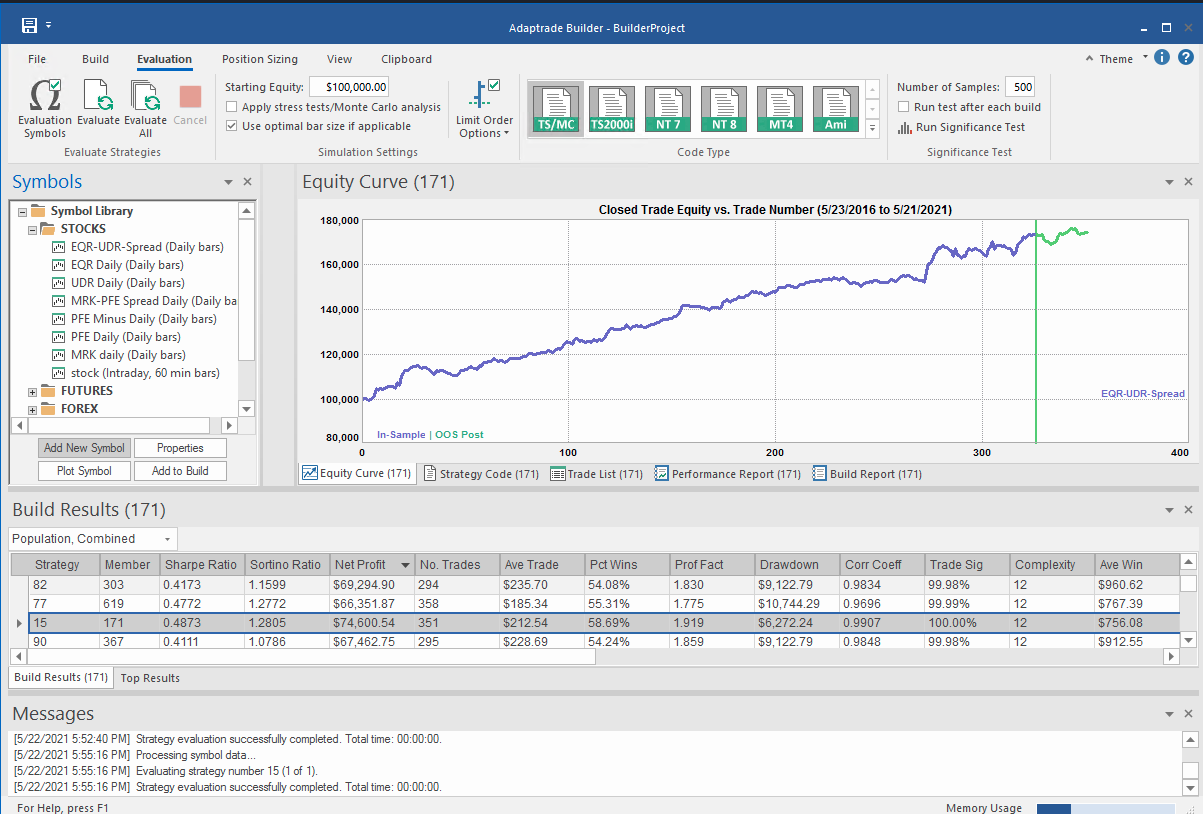The image size is (1203, 814).
Task: Open Symbols panel options arrow
Action: pos(228,182)
